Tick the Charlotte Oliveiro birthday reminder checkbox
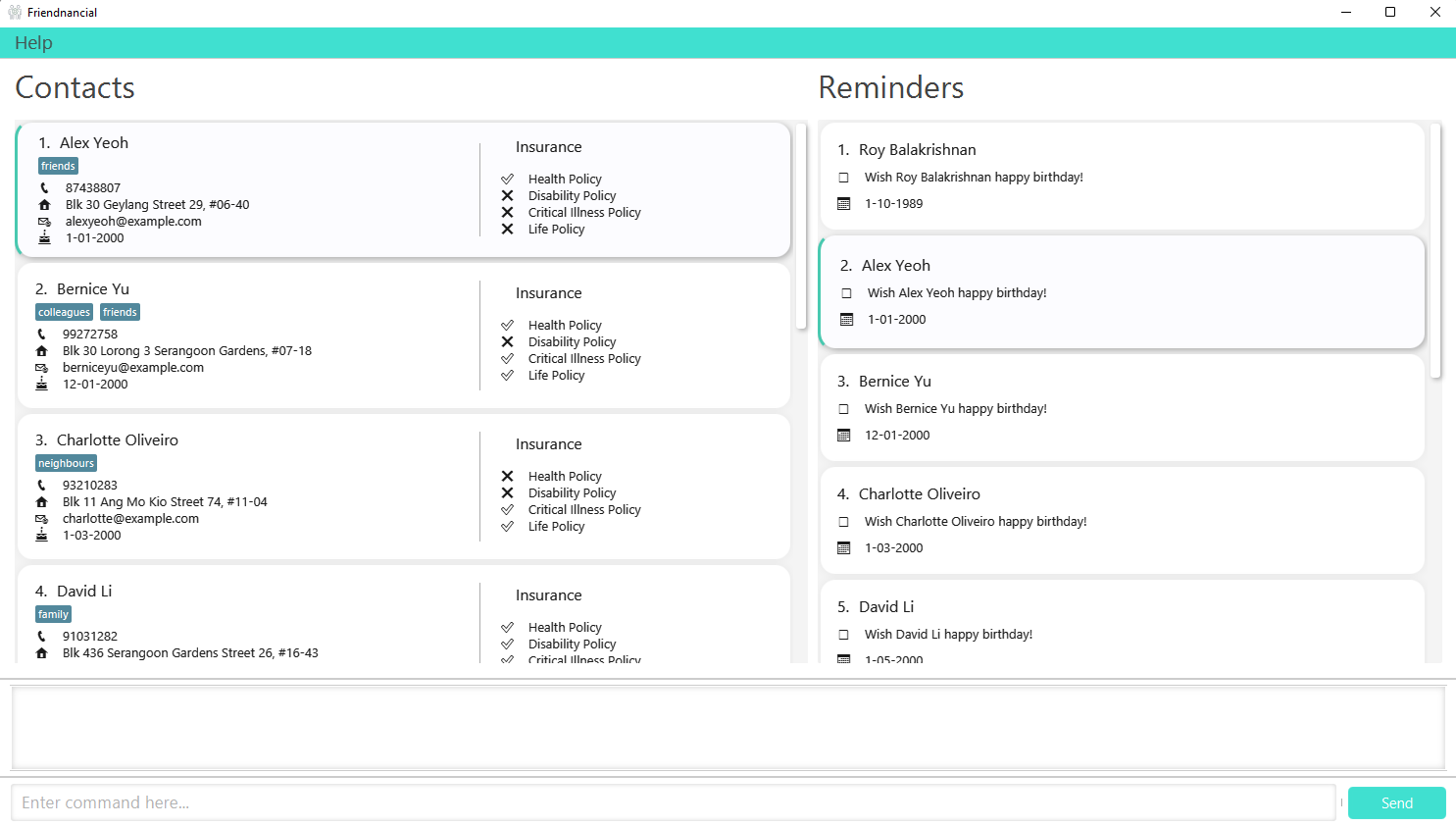This screenshot has width=1456, height=826. [x=844, y=522]
